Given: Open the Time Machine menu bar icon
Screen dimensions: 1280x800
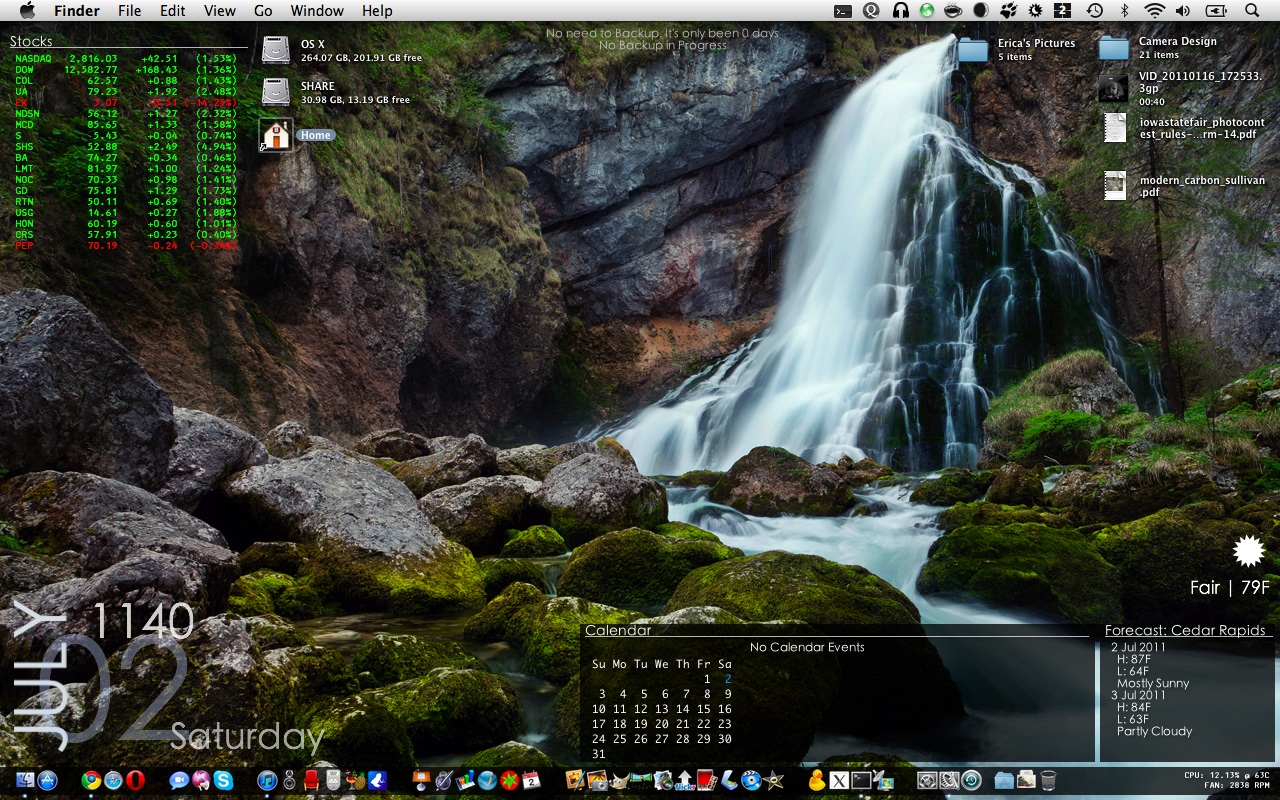Looking at the screenshot, I should pos(1095,11).
